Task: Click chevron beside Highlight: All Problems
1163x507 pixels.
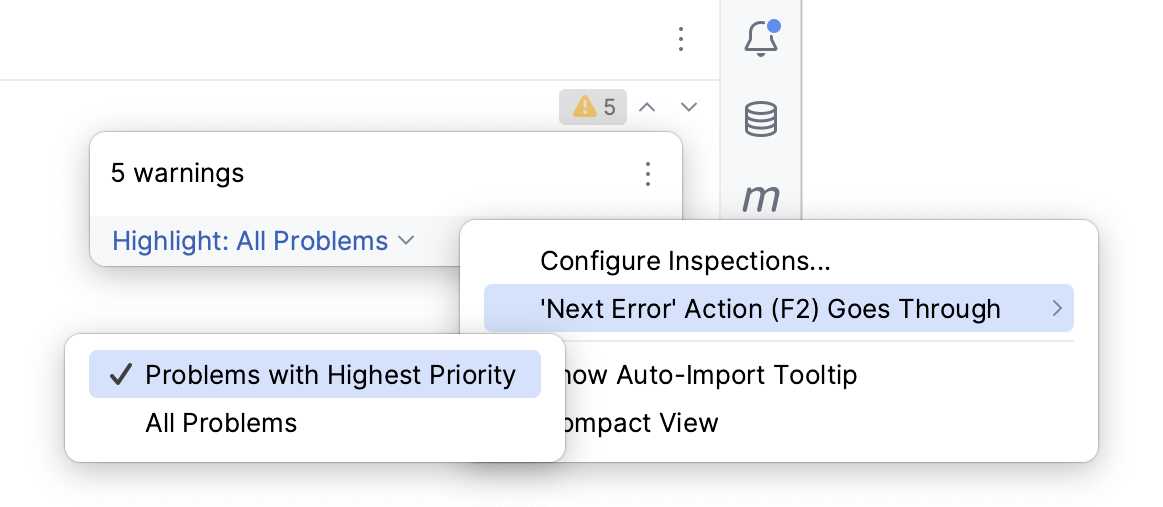Action: (x=405, y=241)
